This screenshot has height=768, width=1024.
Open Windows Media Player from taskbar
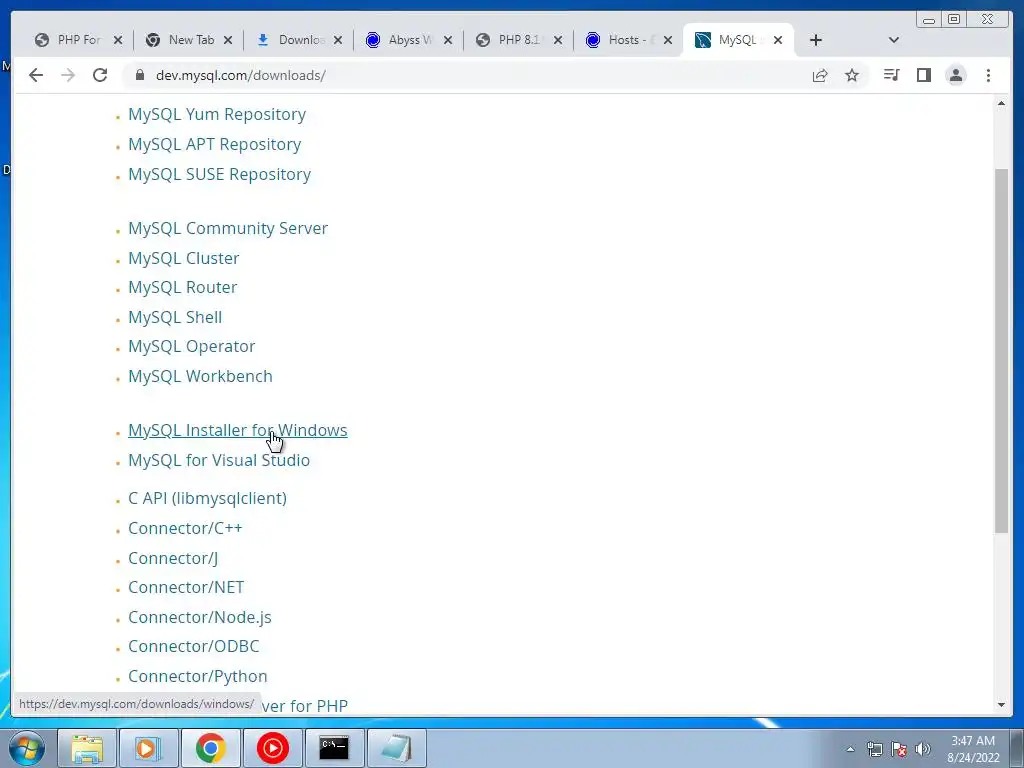pyautogui.click(x=148, y=748)
